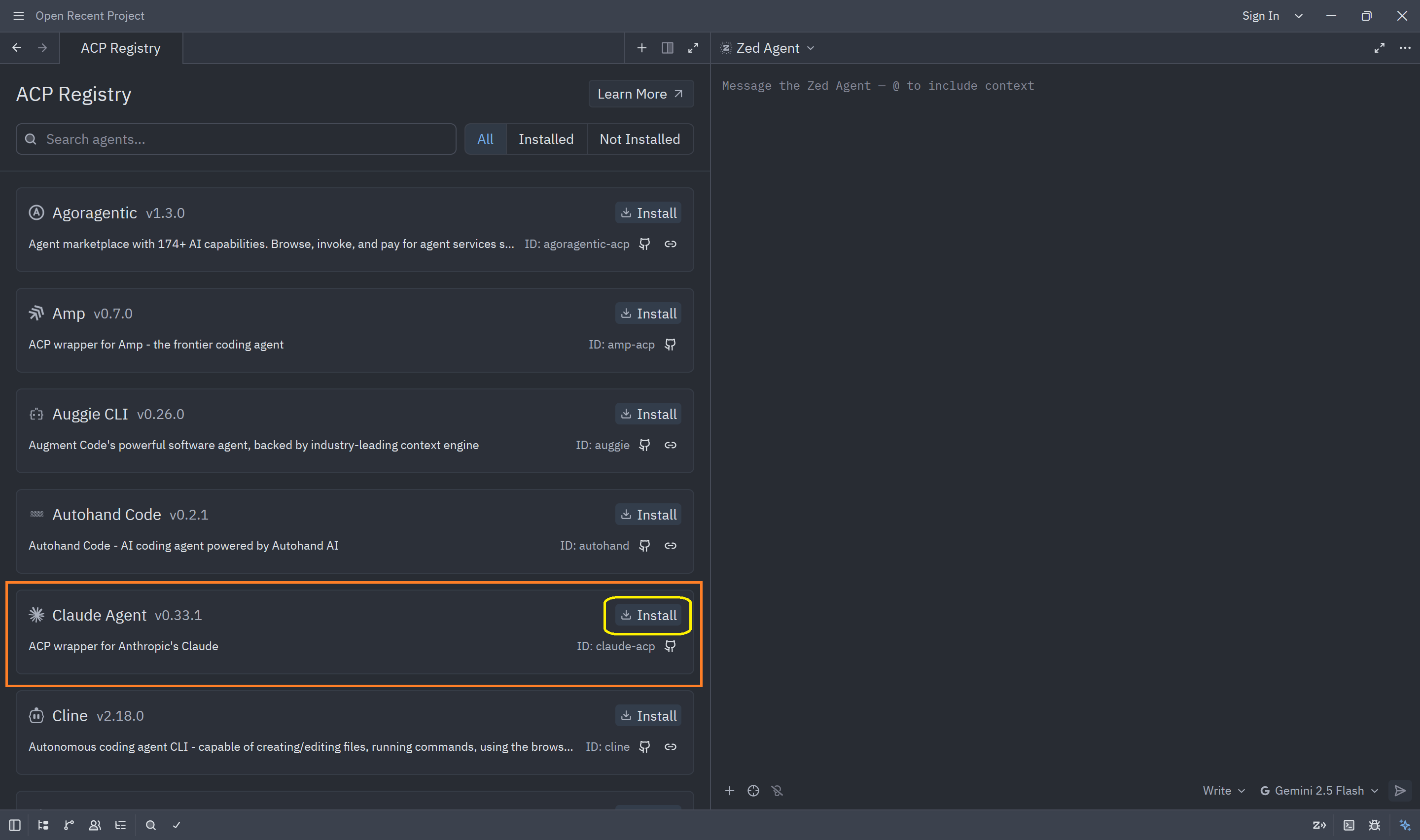Open edit predictions icon in status bar

click(x=1319, y=825)
